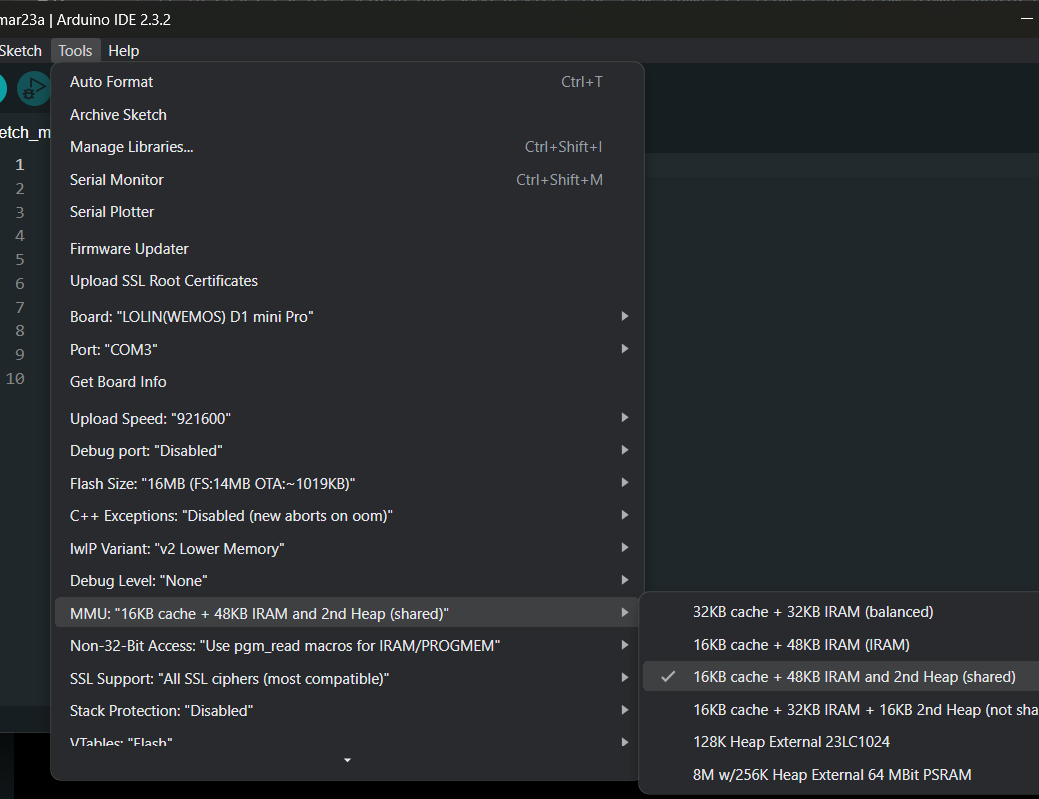Expand the lwIP Variant submenu
1039x799 pixels.
[347, 549]
